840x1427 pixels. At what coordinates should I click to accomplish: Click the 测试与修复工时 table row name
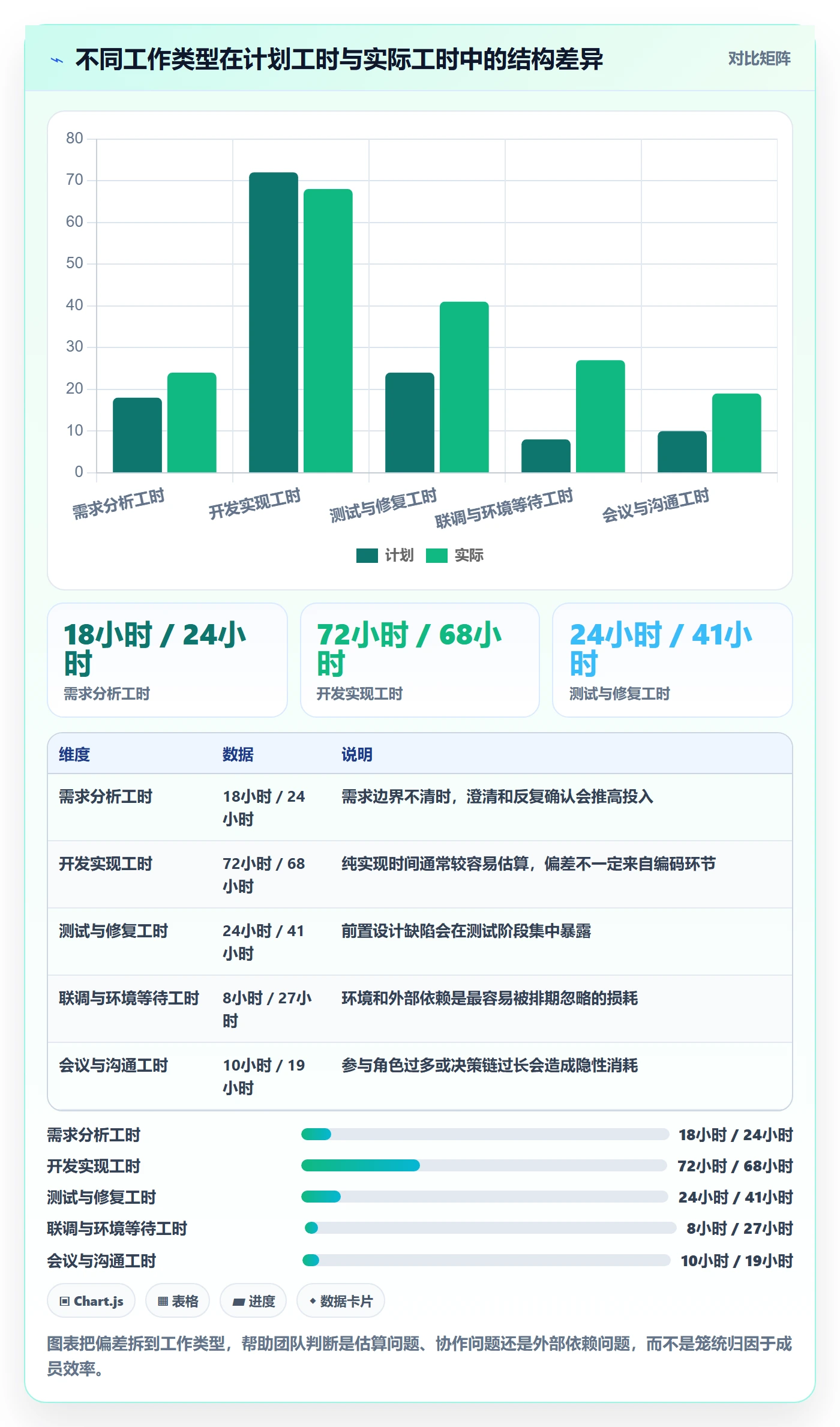point(113,931)
